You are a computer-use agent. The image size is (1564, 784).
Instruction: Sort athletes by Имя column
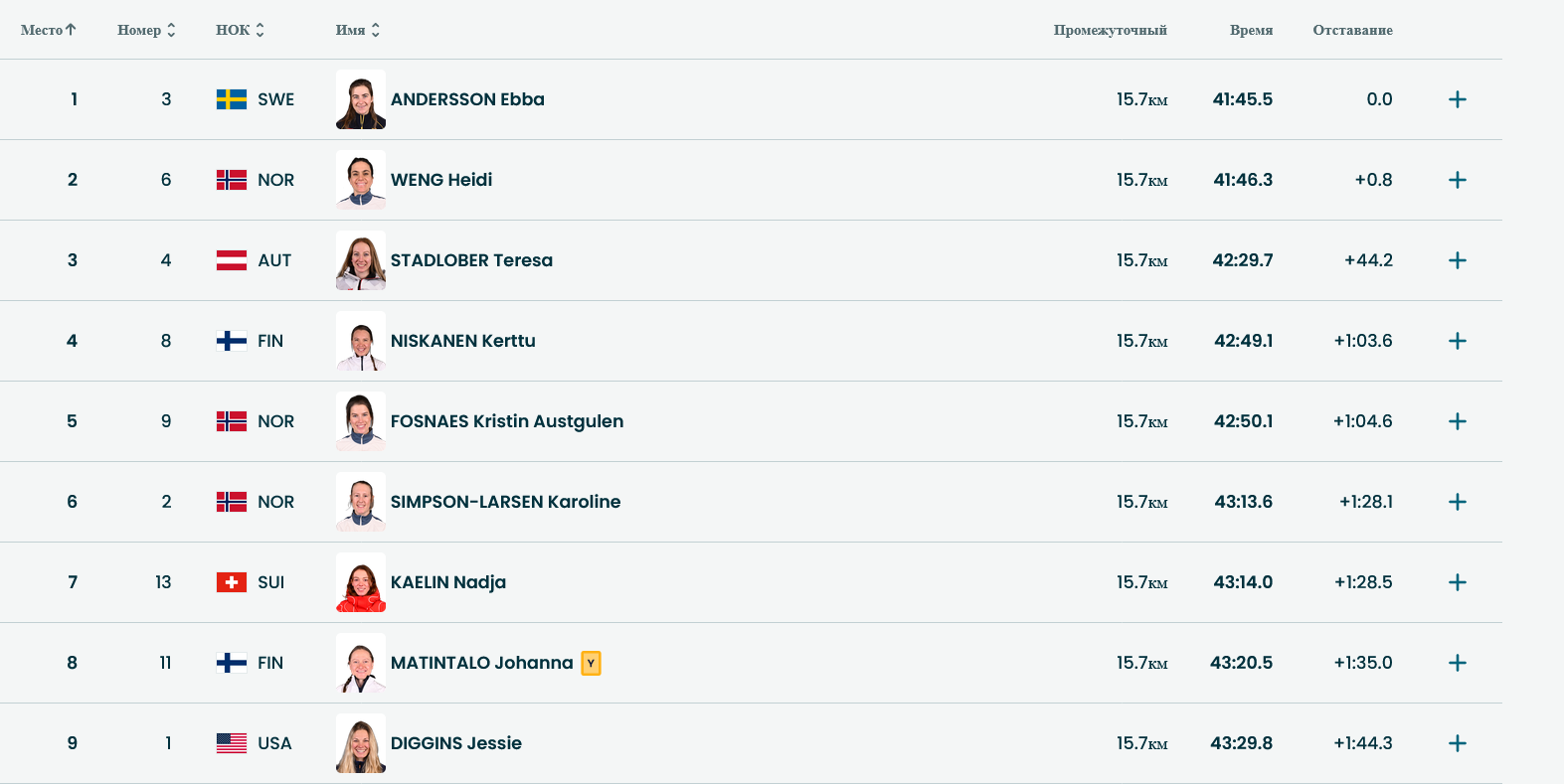357,30
